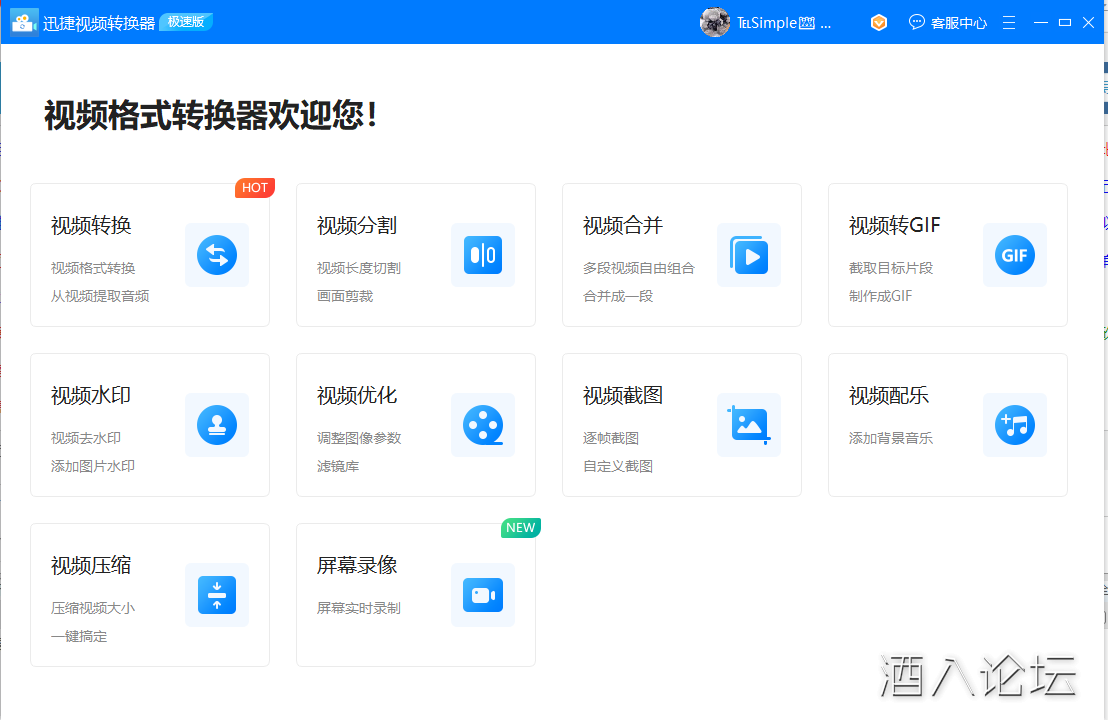Screen dimensions: 1108x720
Task: Select the video merge play icon
Action: coord(749,255)
